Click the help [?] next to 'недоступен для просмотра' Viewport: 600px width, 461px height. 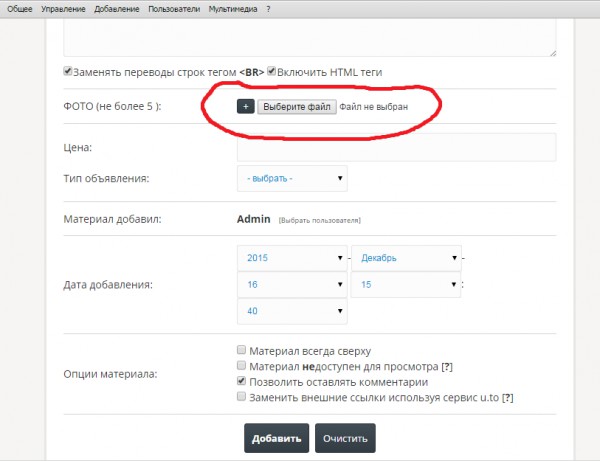(447, 367)
